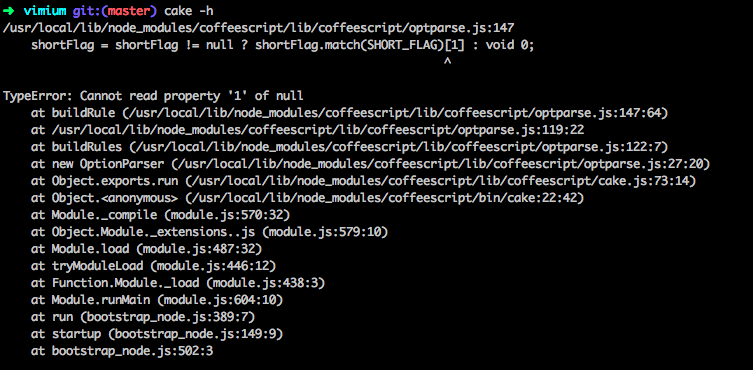753x370 pixels.
Task: Click the "Object.<anonymous>" bin/cake line
Action: click(x=307, y=198)
